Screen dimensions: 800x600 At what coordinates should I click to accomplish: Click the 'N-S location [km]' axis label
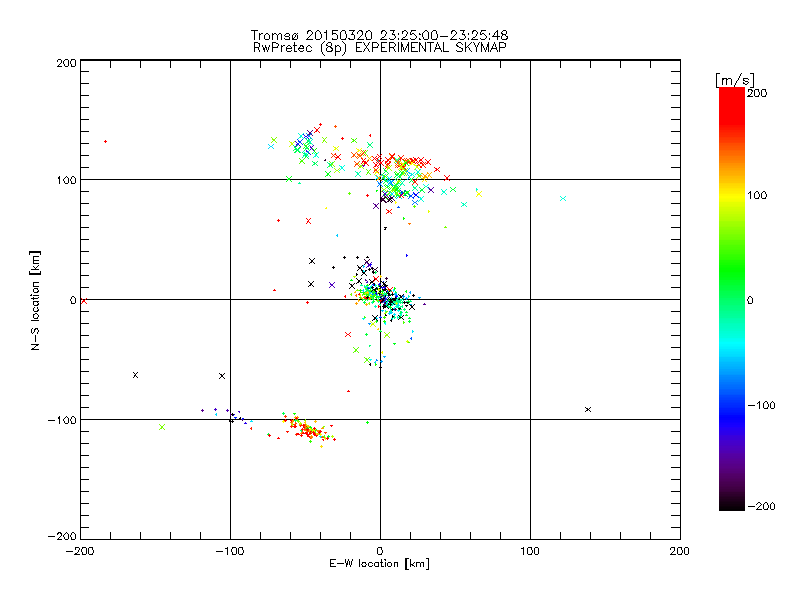(x=35, y=300)
